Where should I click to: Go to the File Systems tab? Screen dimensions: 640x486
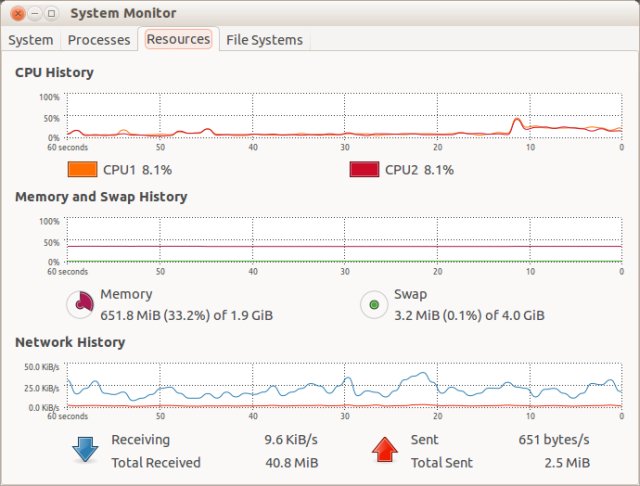pyautogui.click(x=264, y=40)
